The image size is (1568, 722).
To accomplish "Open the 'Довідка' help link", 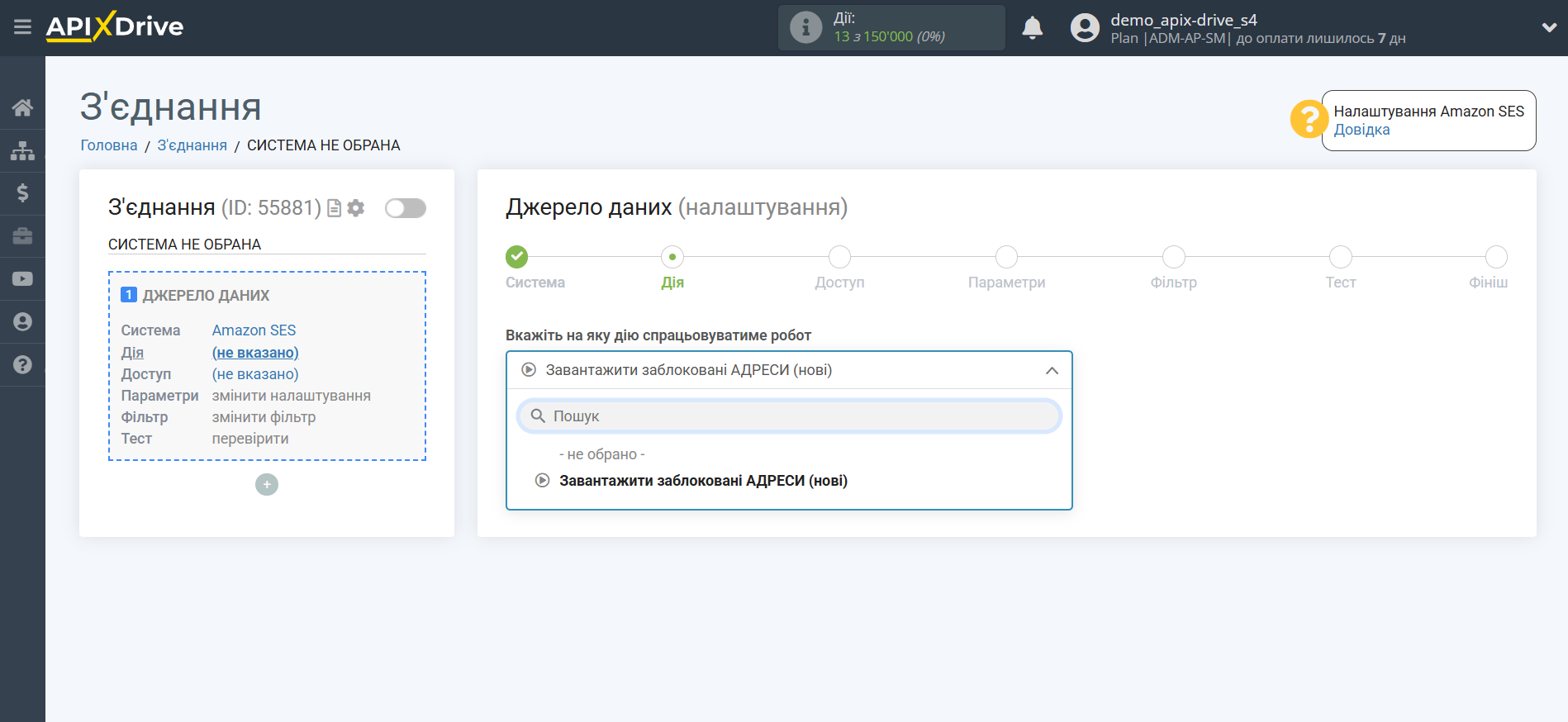I will pyautogui.click(x=1361, y=130).
